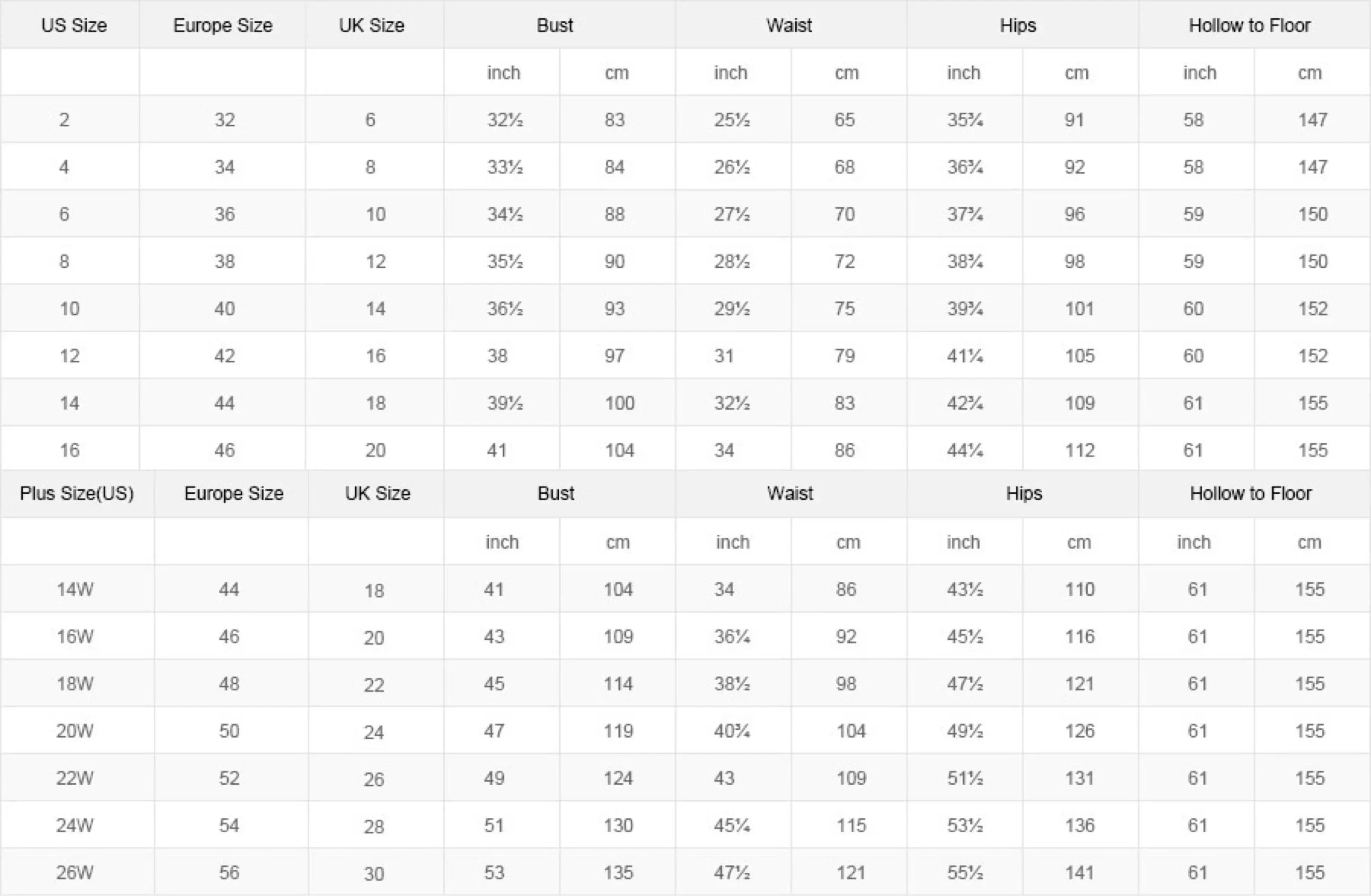Click bust 119 cm in the 20W row

[618, 731]
